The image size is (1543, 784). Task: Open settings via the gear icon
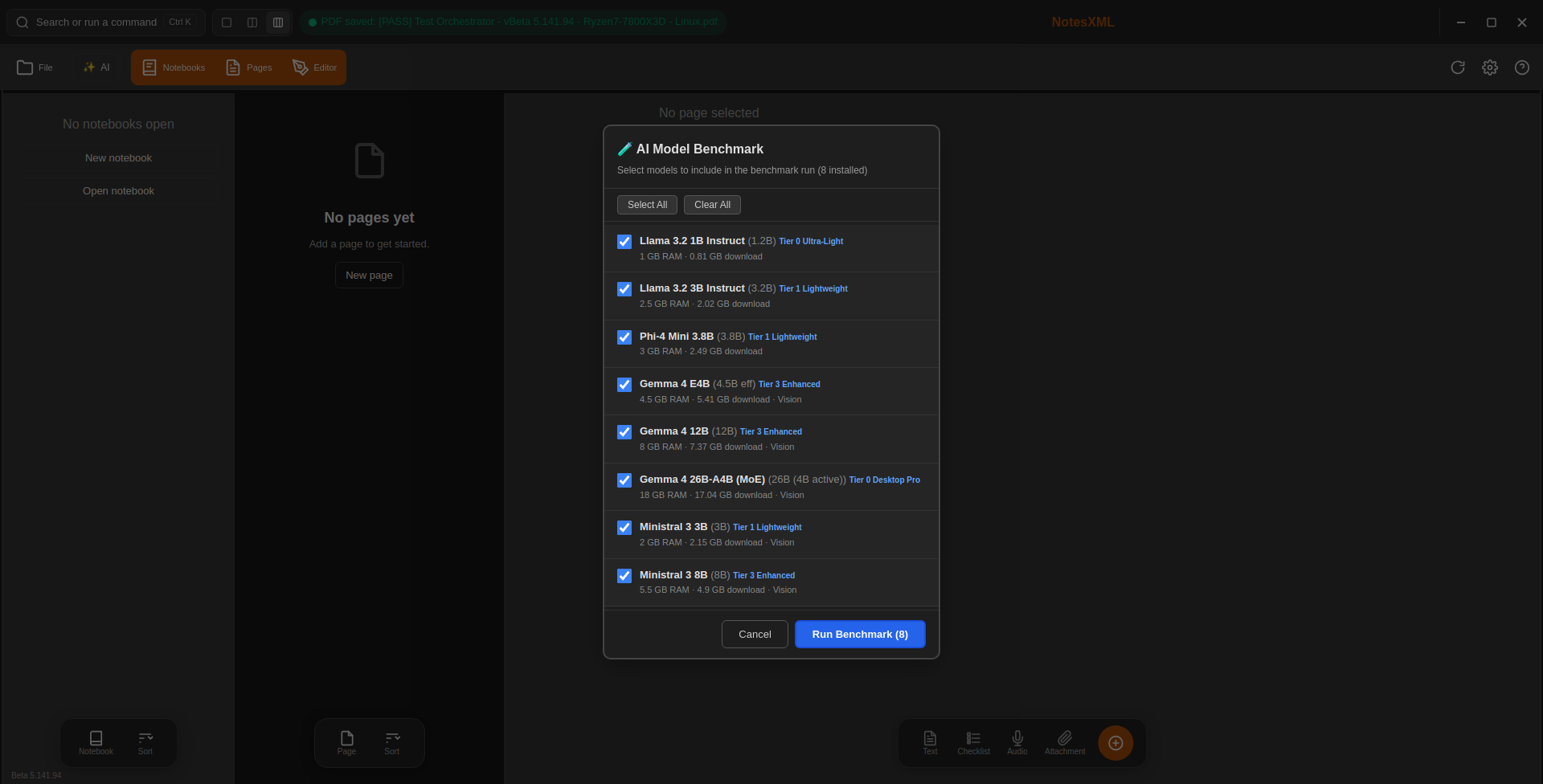(1490, 67)
